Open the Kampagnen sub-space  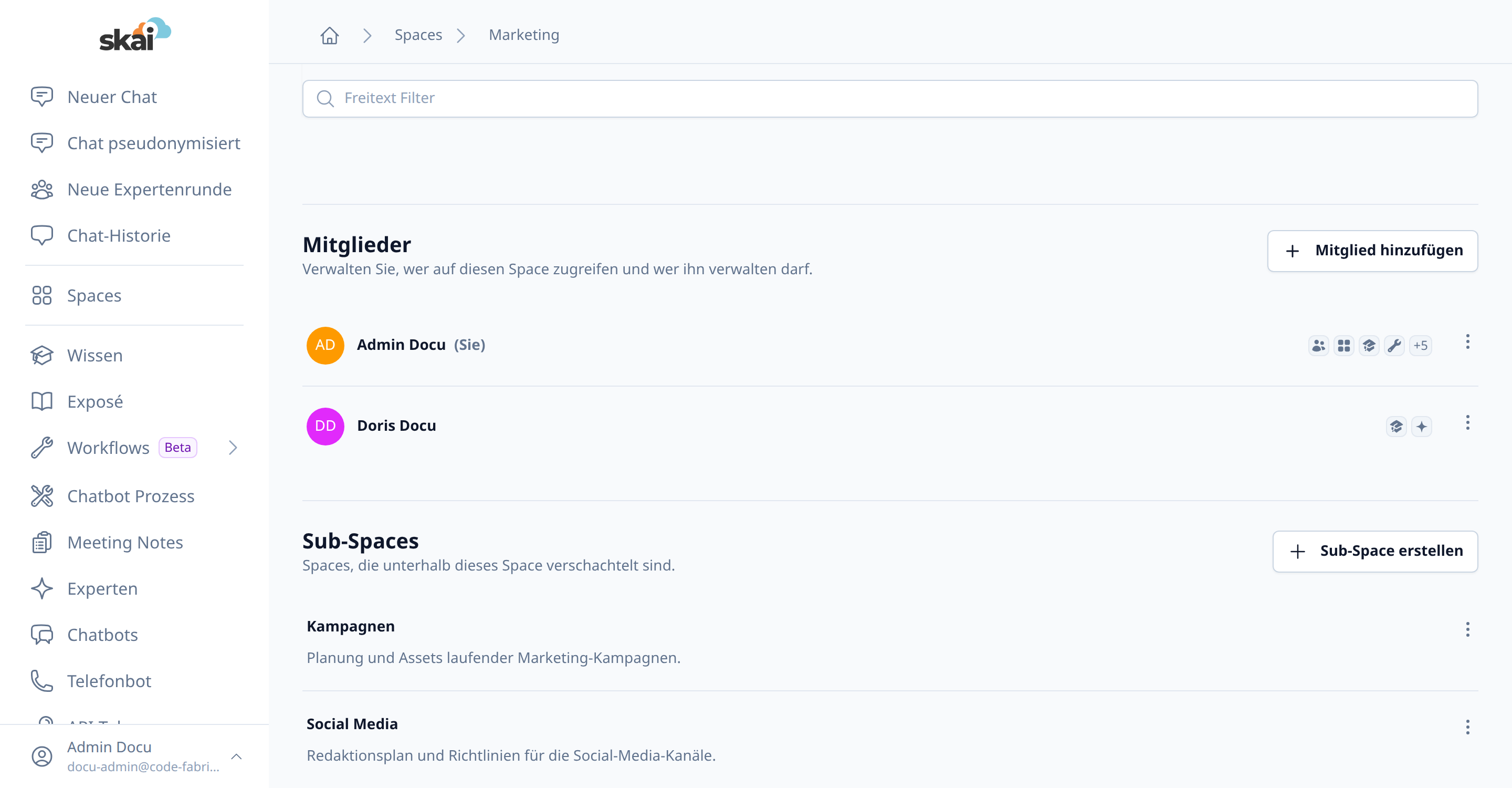pos(350,627)
